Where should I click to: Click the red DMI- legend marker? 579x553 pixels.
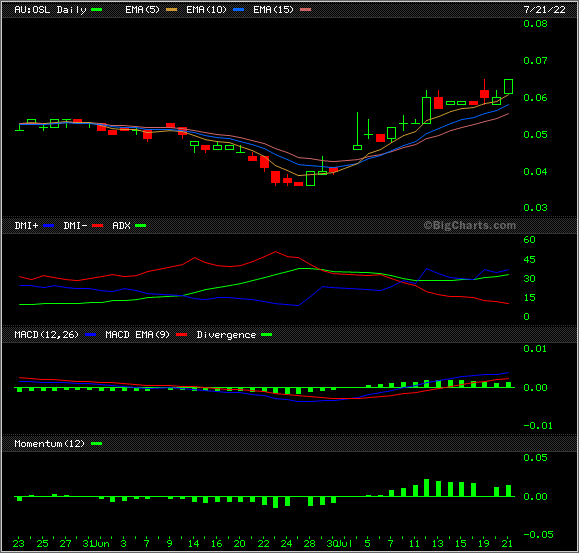click(x=97, y=226)
